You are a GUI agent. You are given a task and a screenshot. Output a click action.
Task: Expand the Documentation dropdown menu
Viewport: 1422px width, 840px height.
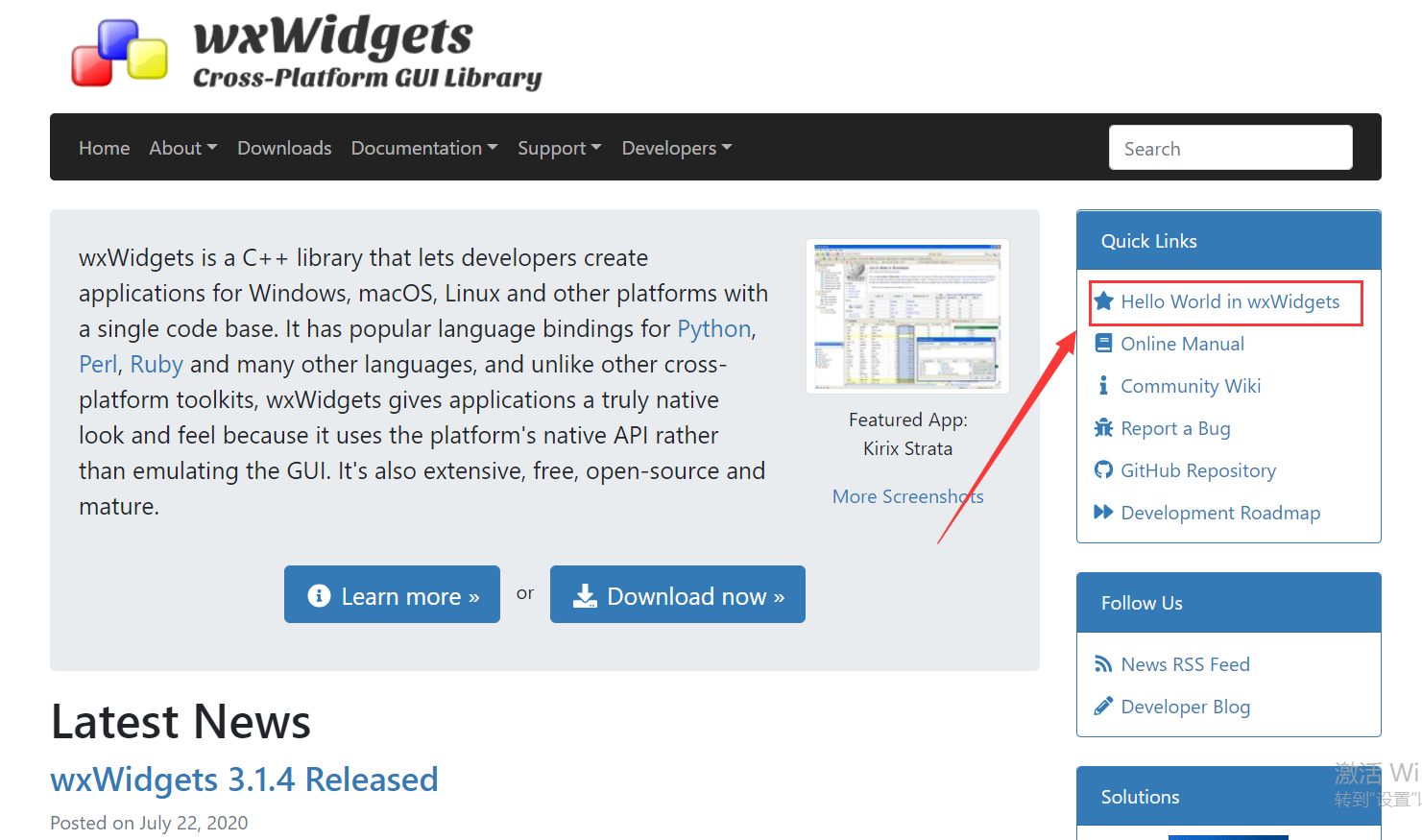pyautogui.click(x=424, y=148)
